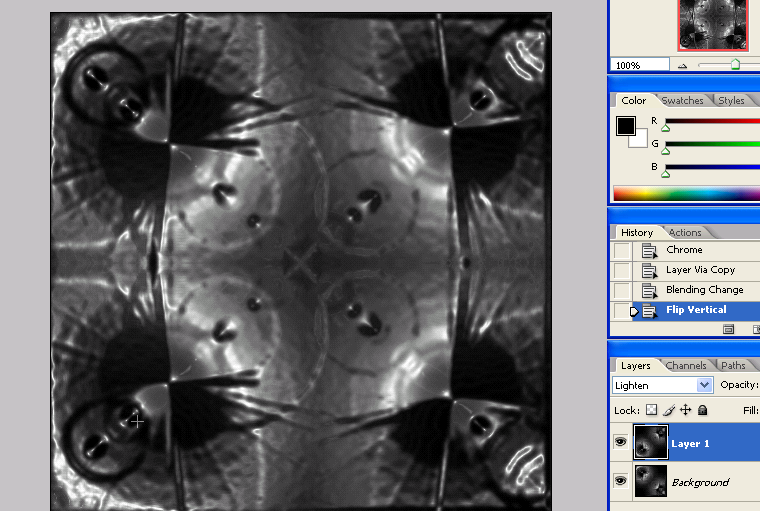Image resolution: width=760 pixels, height=511 pixels.
Task: Set history brush source beside Flip Vertical
Action: pos(621,310)
